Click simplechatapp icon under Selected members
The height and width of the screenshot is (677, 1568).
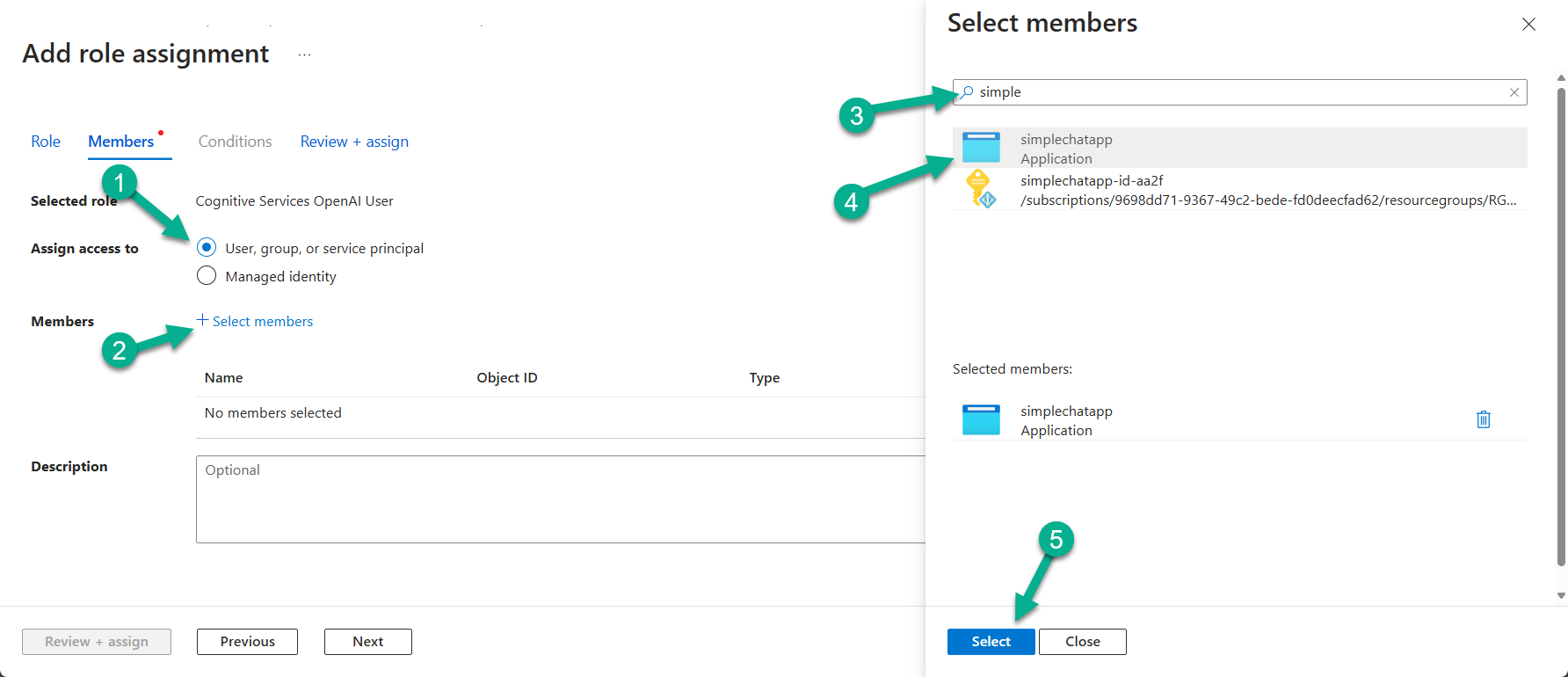click(x=981, y=420)
